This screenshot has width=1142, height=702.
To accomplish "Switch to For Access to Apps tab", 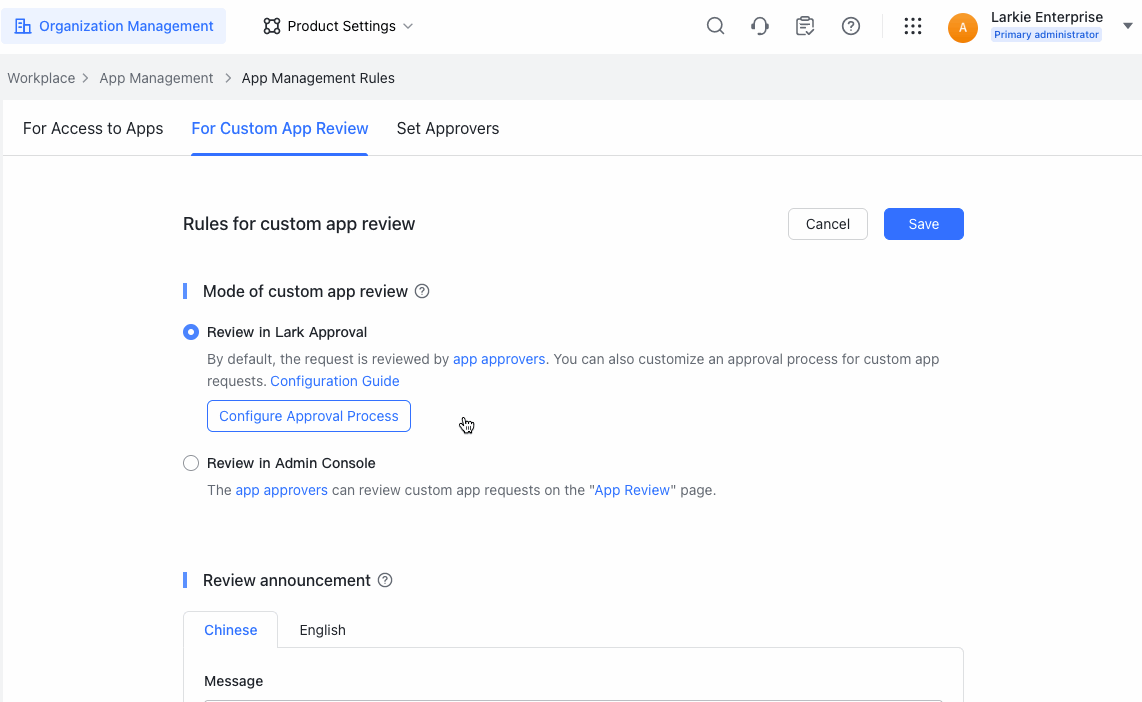I will pyautogui.click(x=93, y=128).
